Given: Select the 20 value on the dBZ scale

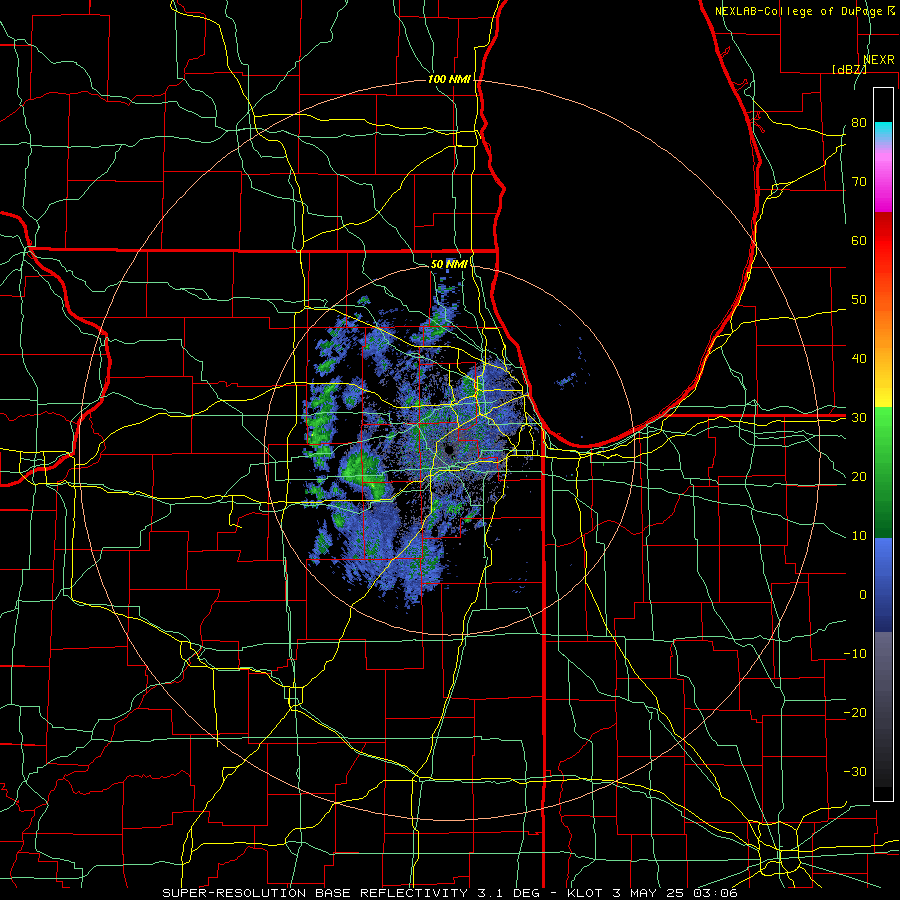Looking at the screenshot, I should 859,476.
